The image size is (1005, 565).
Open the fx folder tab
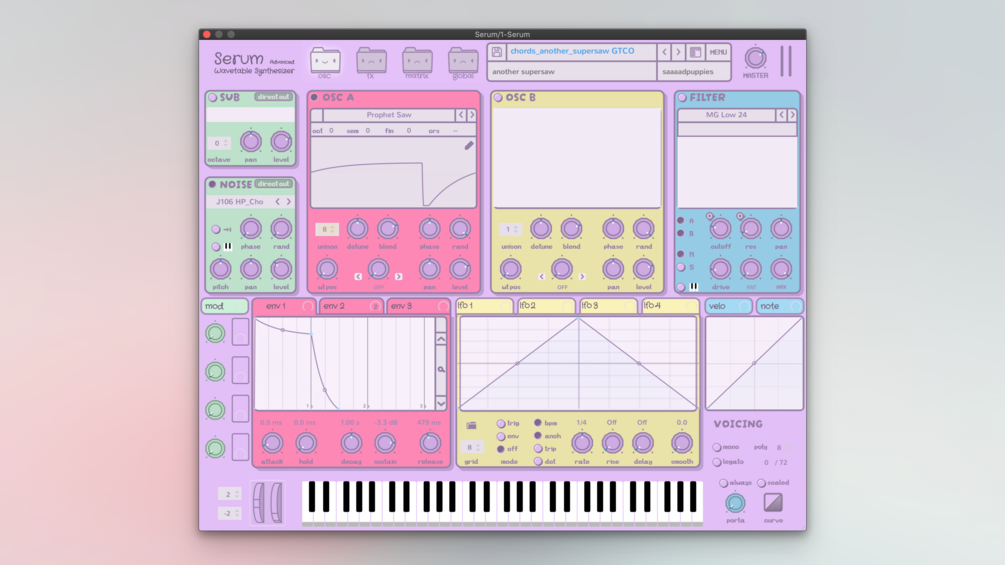click(x=371, y=61)
